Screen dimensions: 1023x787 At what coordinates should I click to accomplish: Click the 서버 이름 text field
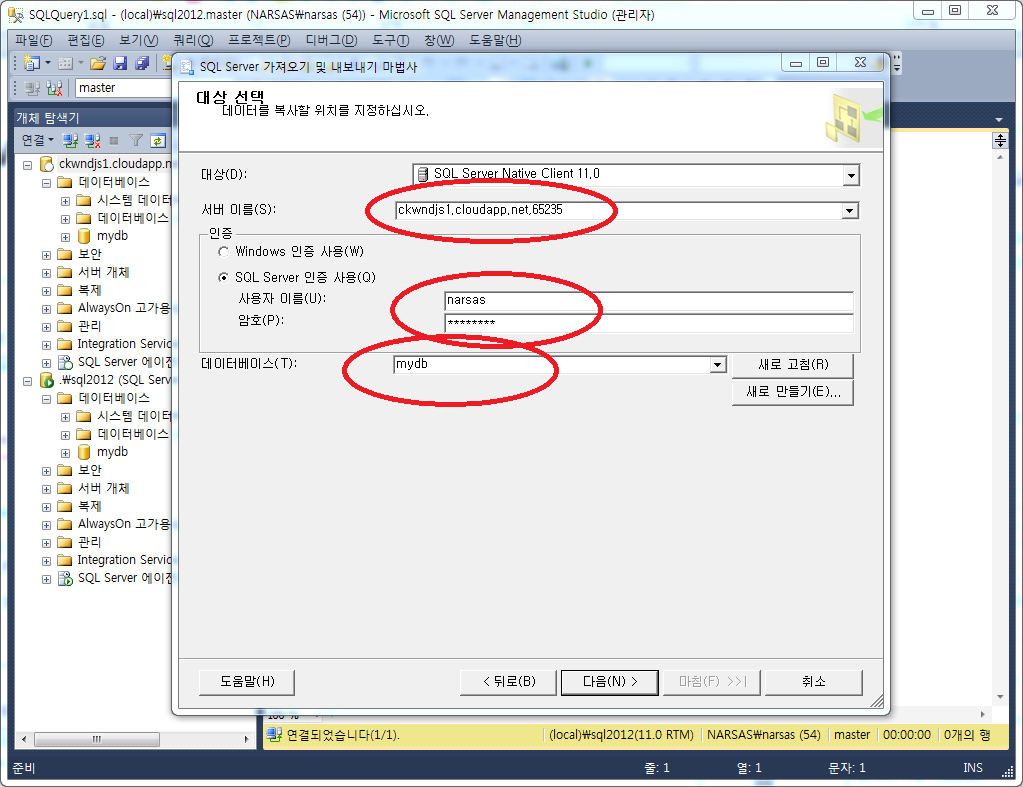click(x=618, y=210)
